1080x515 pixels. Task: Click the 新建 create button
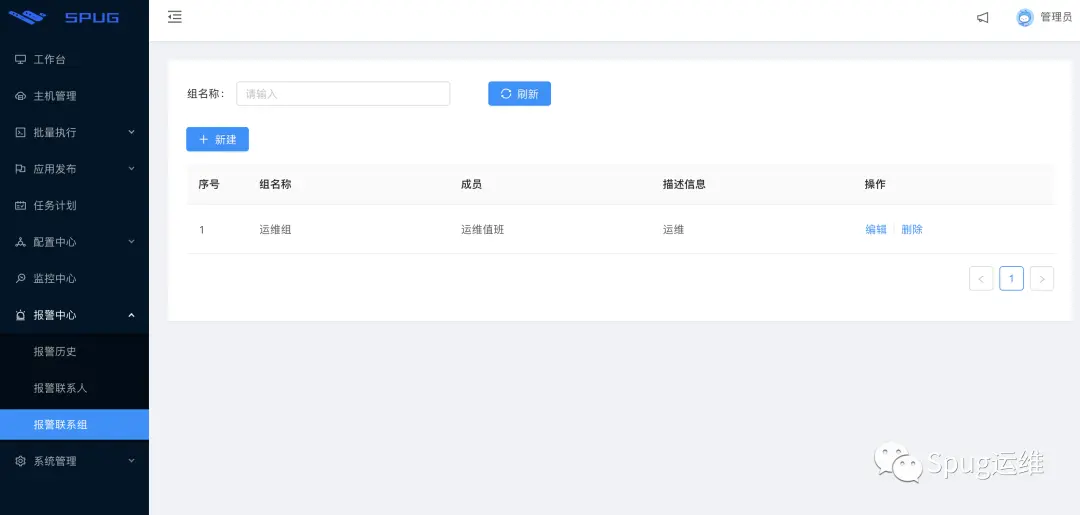tap(217, 139)
